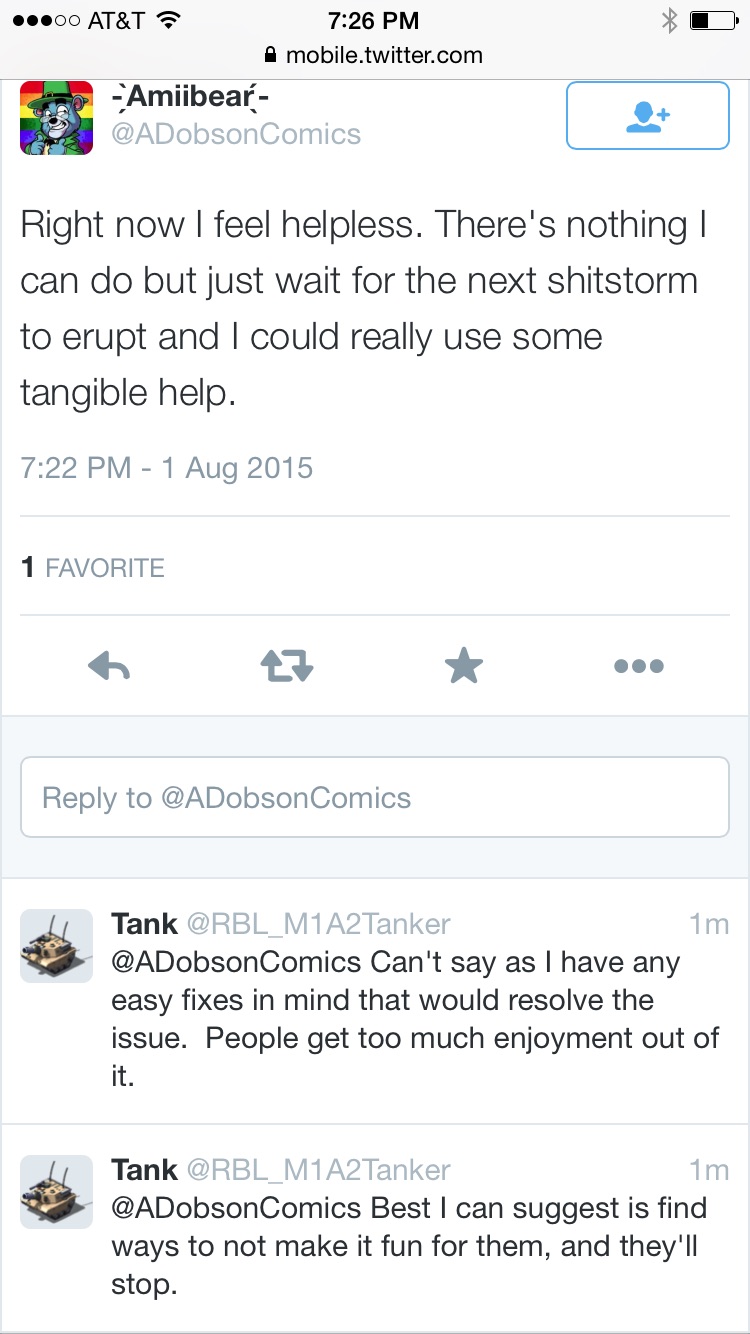This screenshot has width=750, height=1334.
Task: Open the more options ellipsis icon
Action: click(639, 666)
